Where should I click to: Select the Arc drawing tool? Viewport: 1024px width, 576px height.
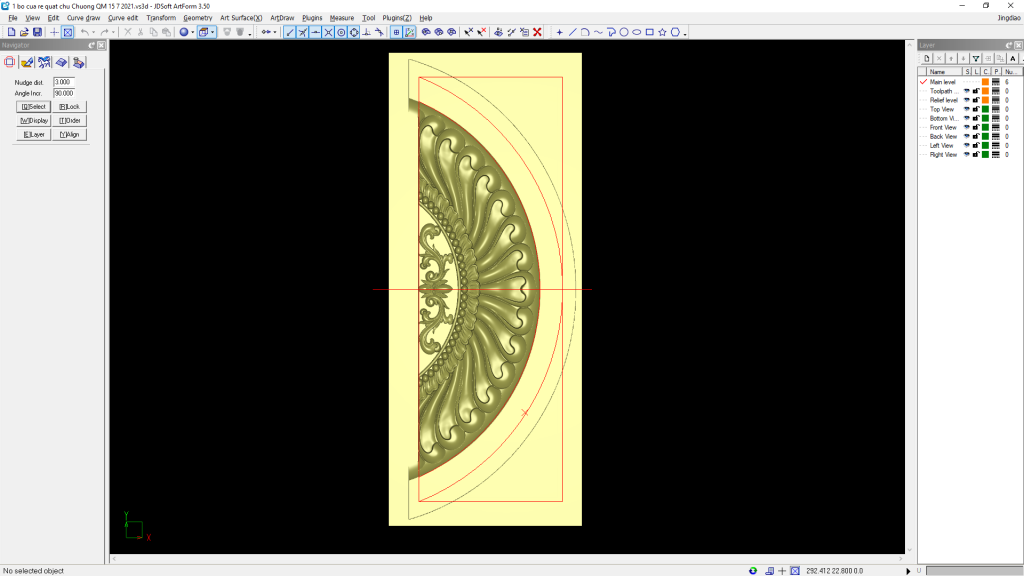pos(585,32)
